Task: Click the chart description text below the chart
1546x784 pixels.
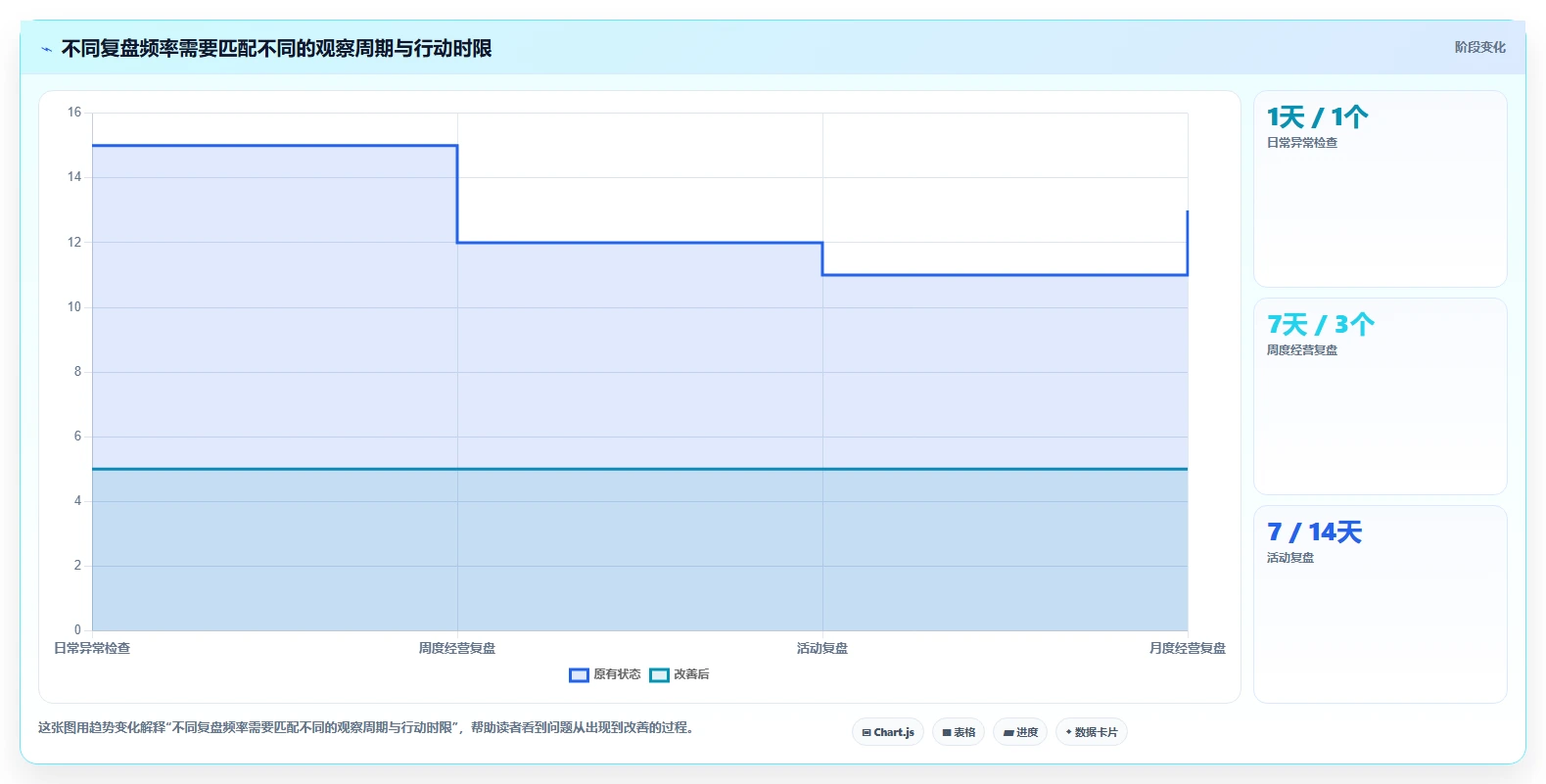Action: click(x=368, y=727)
